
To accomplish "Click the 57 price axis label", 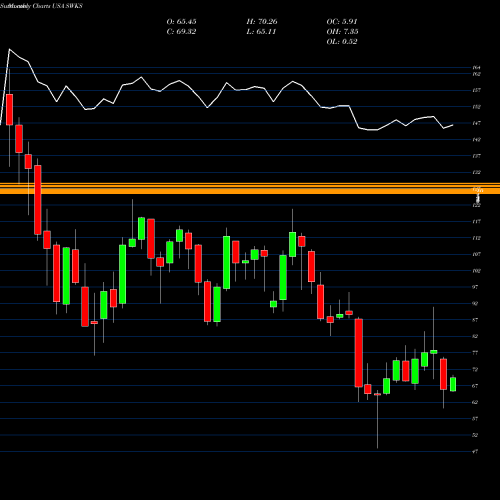I will click(x=475, y=418).
